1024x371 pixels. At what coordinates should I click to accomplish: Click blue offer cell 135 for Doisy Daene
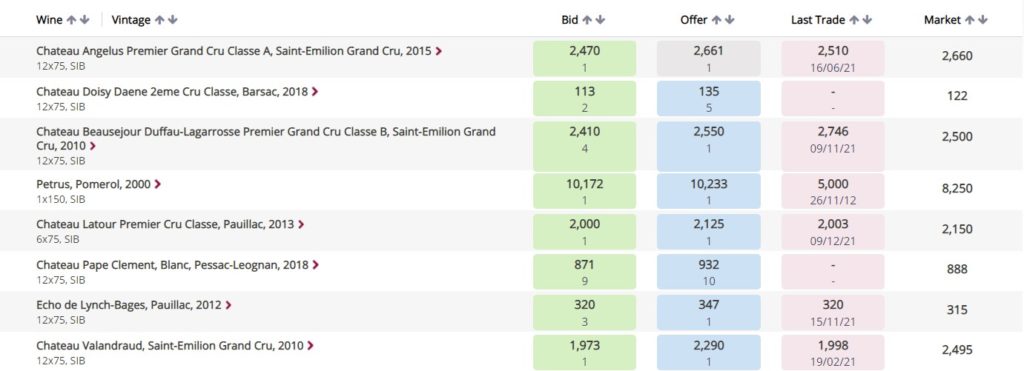click(x=709, y=99)
